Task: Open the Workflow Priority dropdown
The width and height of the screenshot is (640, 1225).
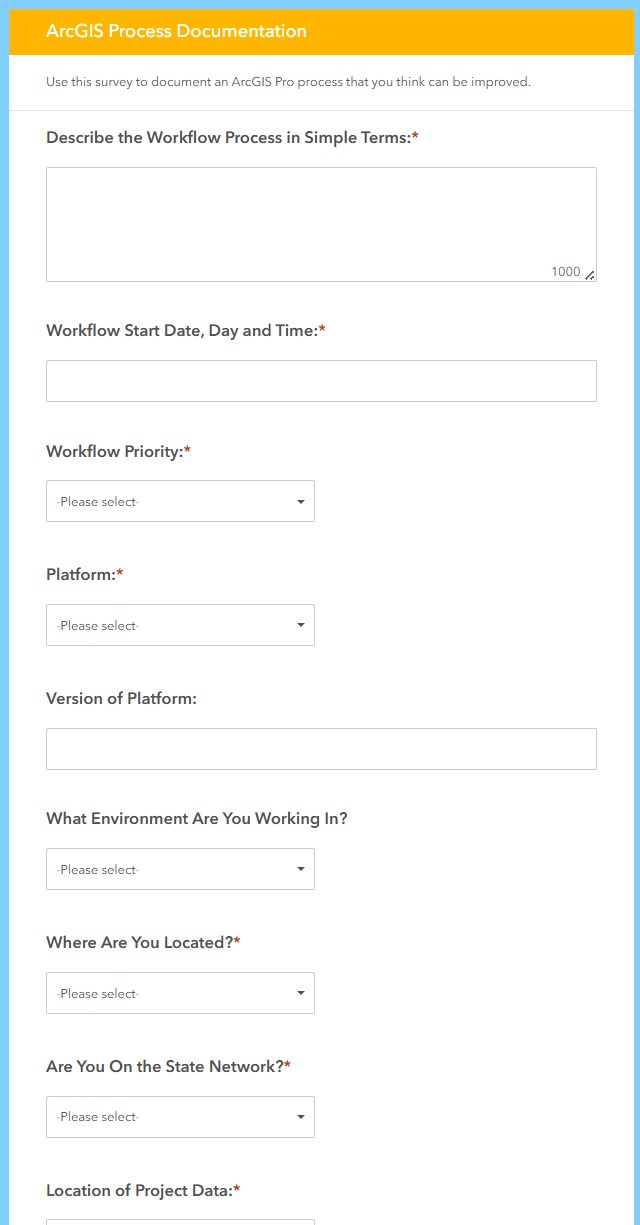Action: click(180, 501)
